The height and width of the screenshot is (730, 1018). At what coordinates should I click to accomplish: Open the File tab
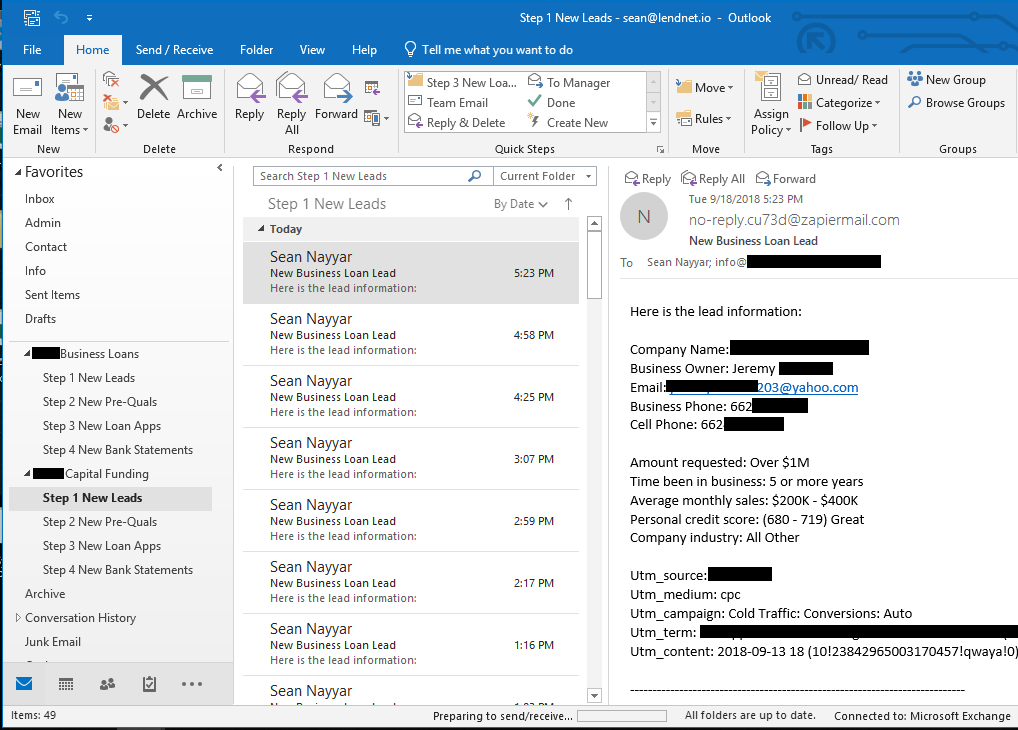(32, 49)
